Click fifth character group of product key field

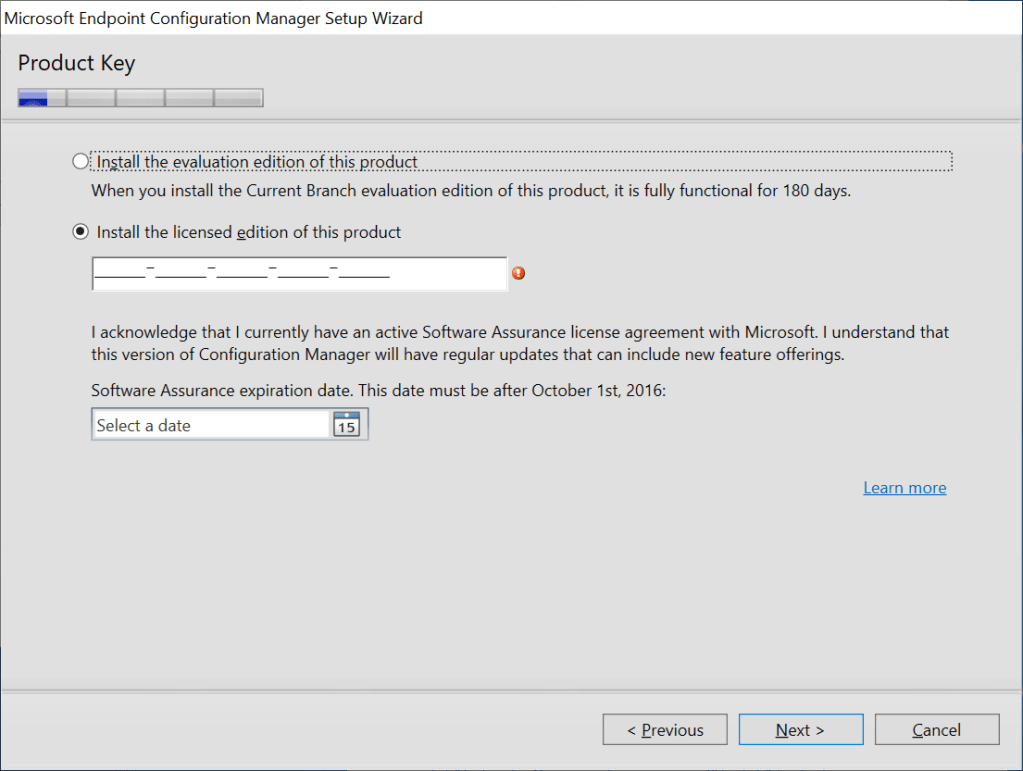pyautogui.click(x=364, y=273)
